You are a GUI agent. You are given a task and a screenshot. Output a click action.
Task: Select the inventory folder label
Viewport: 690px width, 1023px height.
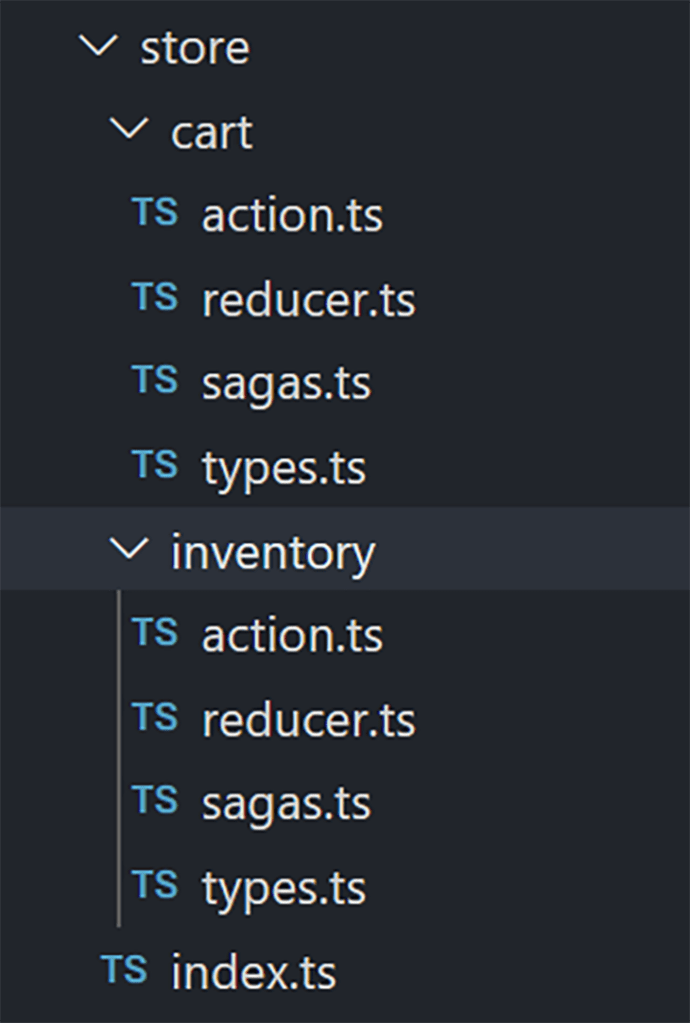pos(273,553)
